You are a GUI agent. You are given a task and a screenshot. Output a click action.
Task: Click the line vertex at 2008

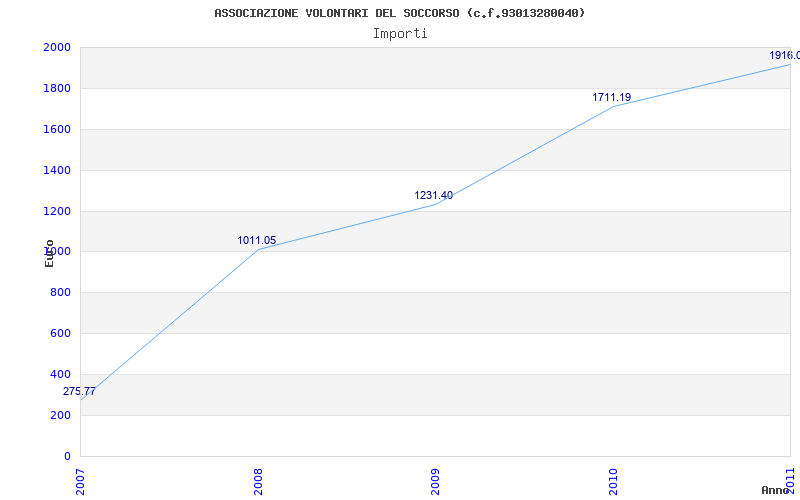258,249
